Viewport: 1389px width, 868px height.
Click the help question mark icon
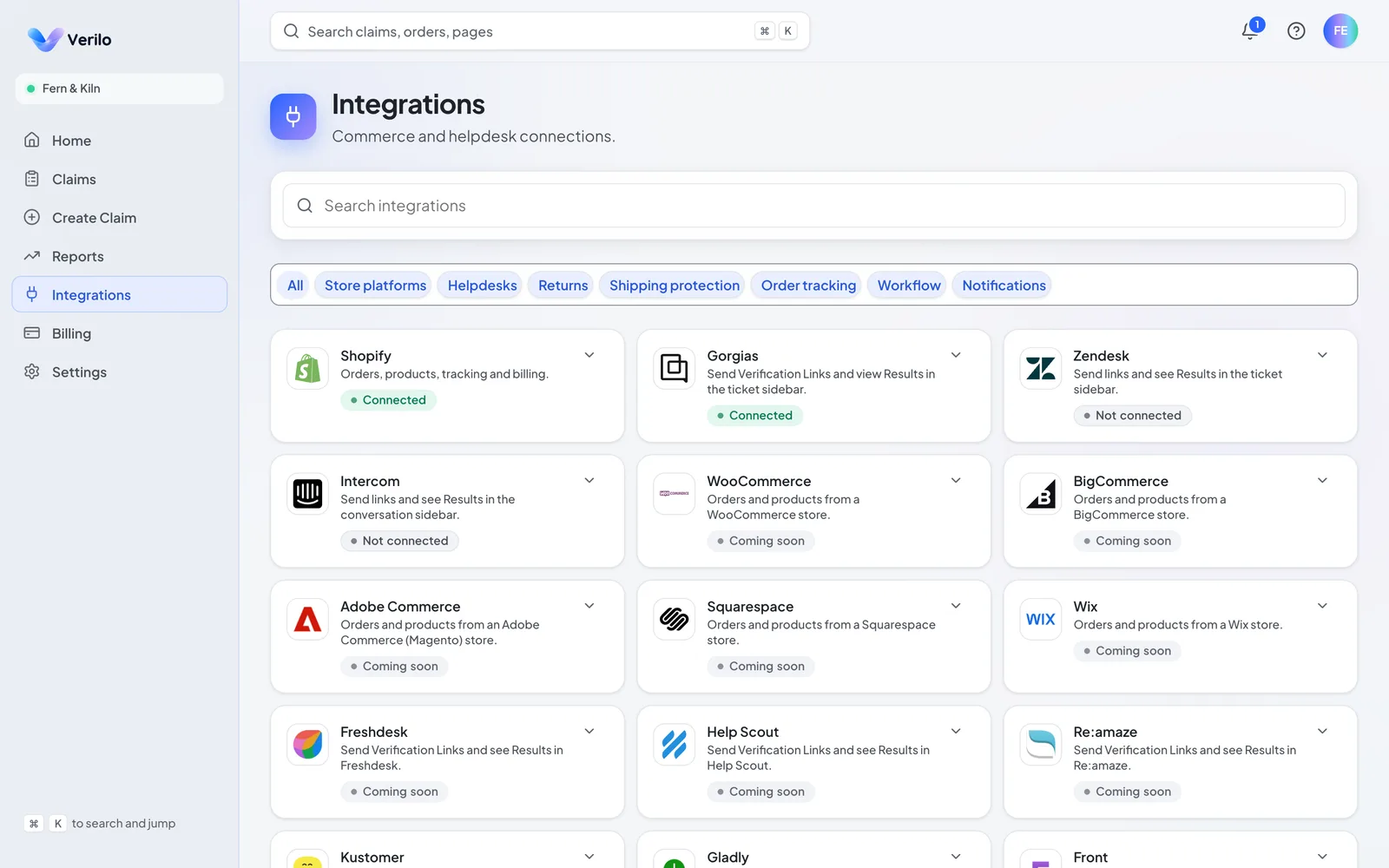[1296, 31]
